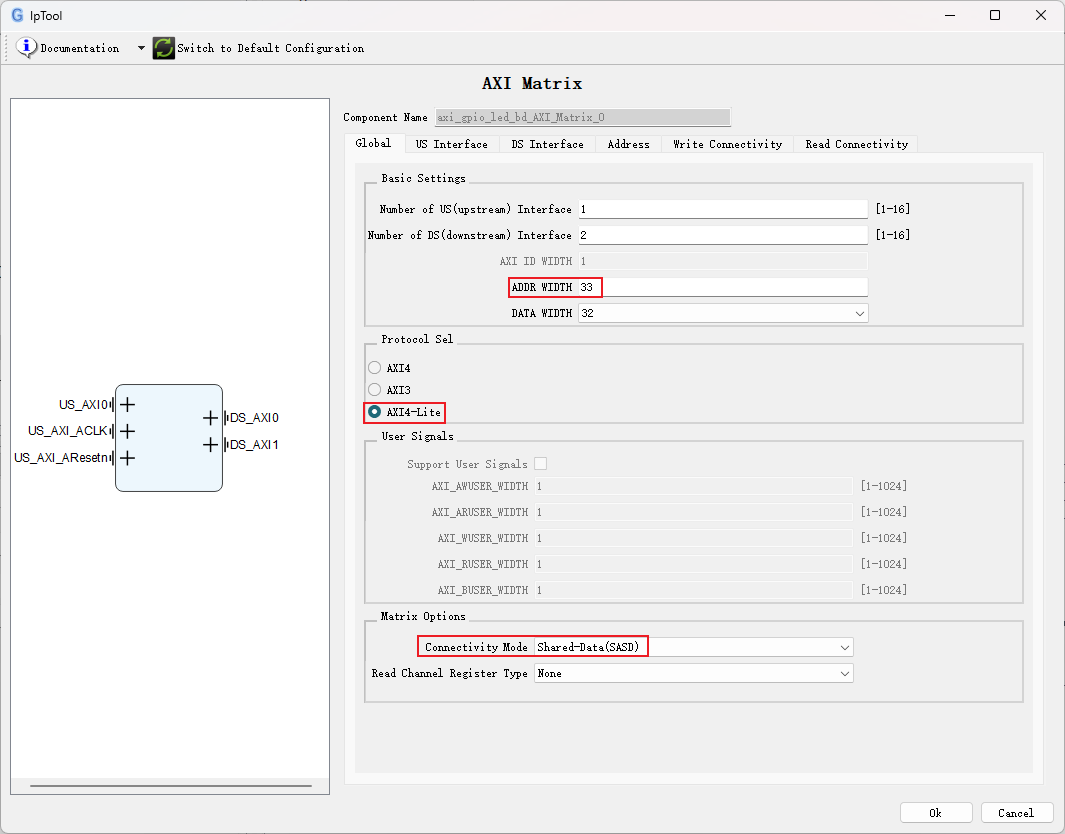Open the Read Channel Register Type dropdown
Screen dimensions: 1065x834
[x=693, y=673]
